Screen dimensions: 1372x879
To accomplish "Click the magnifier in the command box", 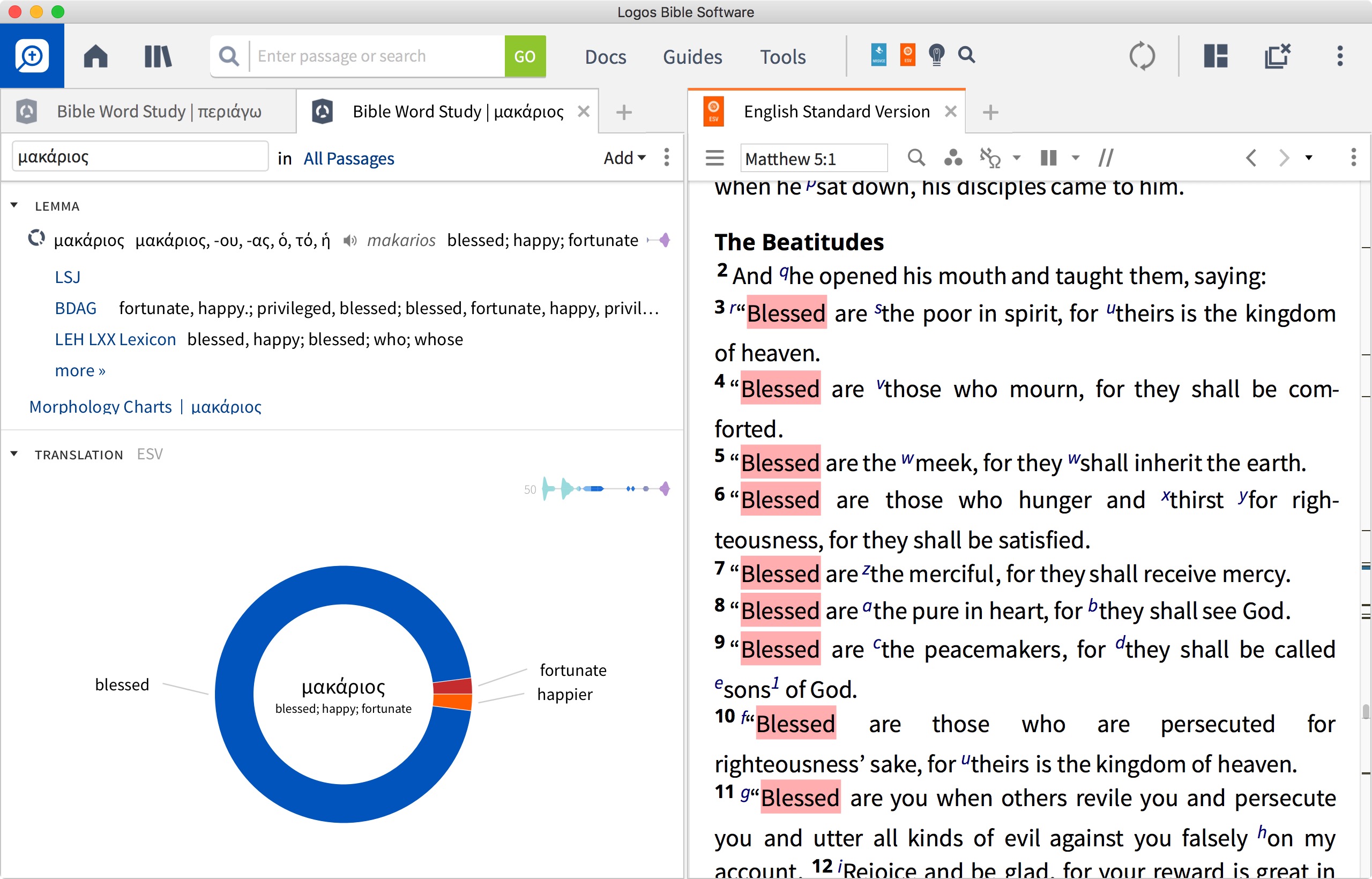I will (x=229, y=56).
